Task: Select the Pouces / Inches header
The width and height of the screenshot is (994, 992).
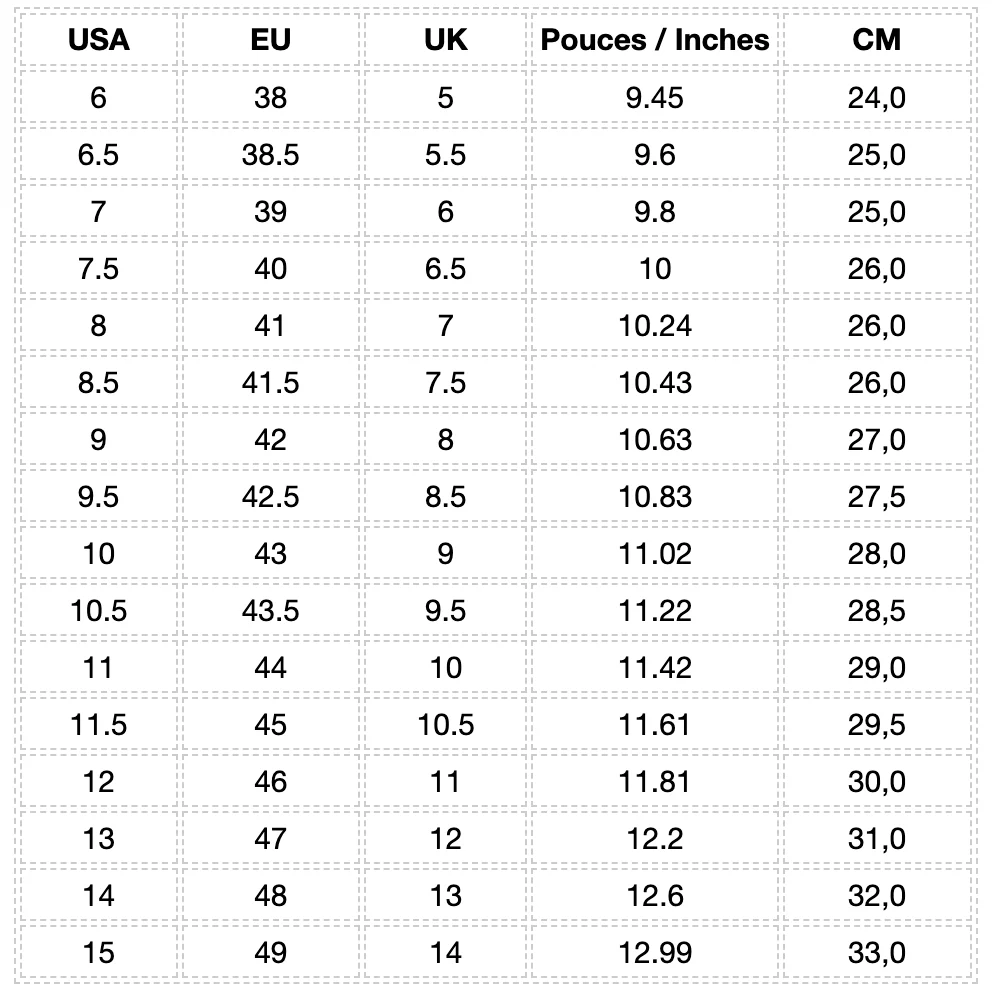Action: 655,40
